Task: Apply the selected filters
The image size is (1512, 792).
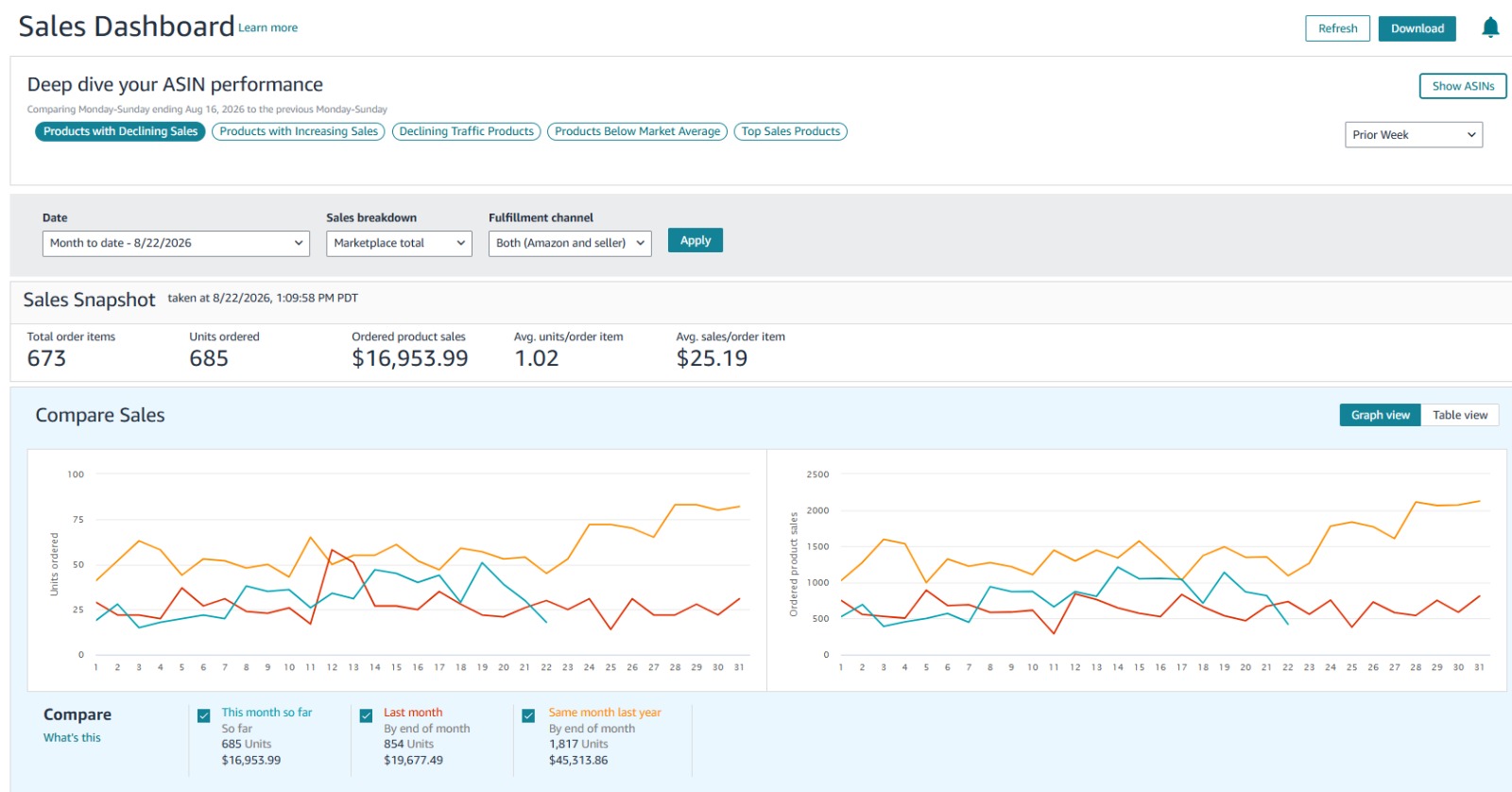Action: [696, 241]
